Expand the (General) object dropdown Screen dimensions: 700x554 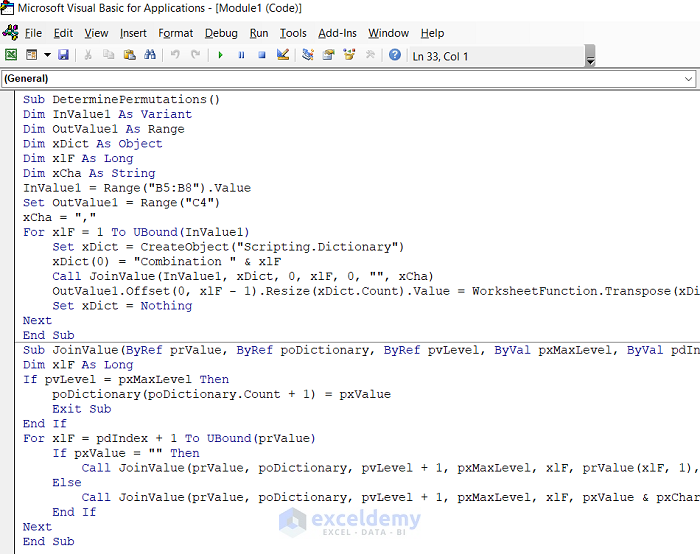point(688,79)
